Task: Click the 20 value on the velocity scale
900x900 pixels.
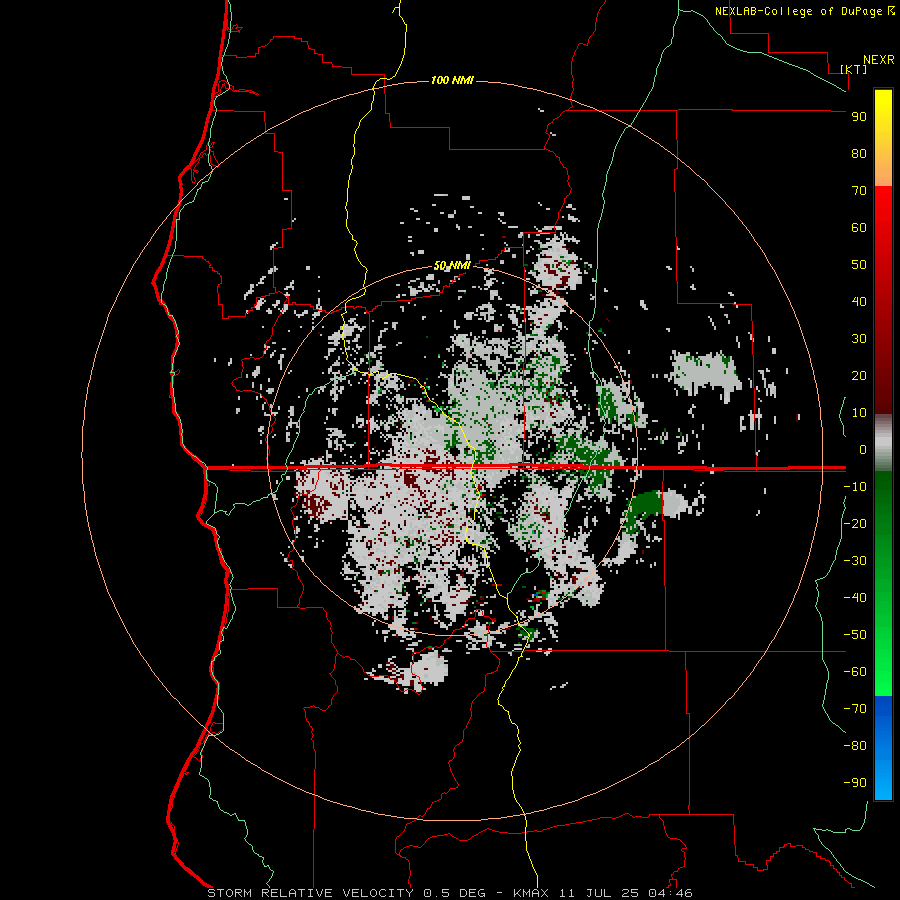Action: point(859,375)
